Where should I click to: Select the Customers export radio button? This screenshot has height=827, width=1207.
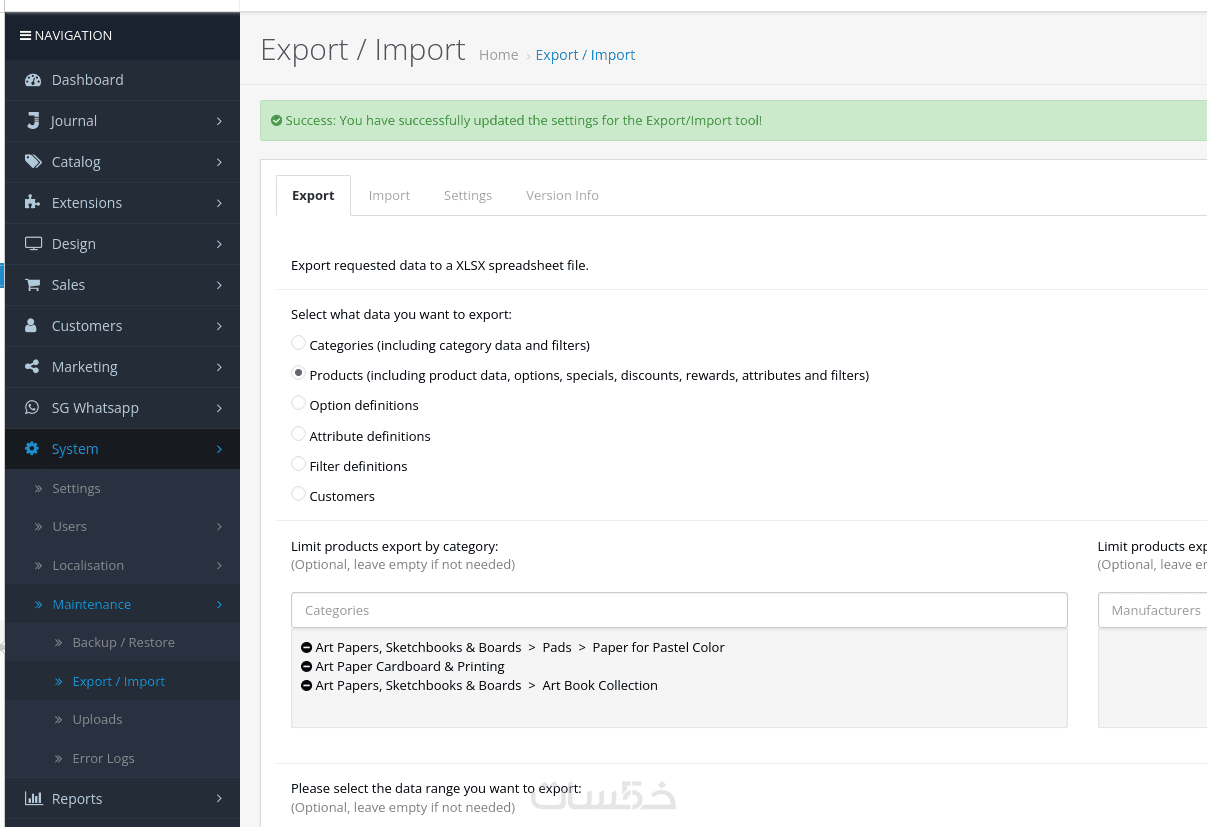pyautogui.click(x=298, y=494)
